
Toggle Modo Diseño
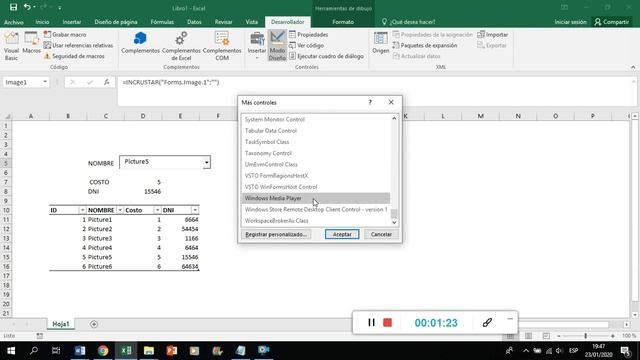click(x=277, y=46)
